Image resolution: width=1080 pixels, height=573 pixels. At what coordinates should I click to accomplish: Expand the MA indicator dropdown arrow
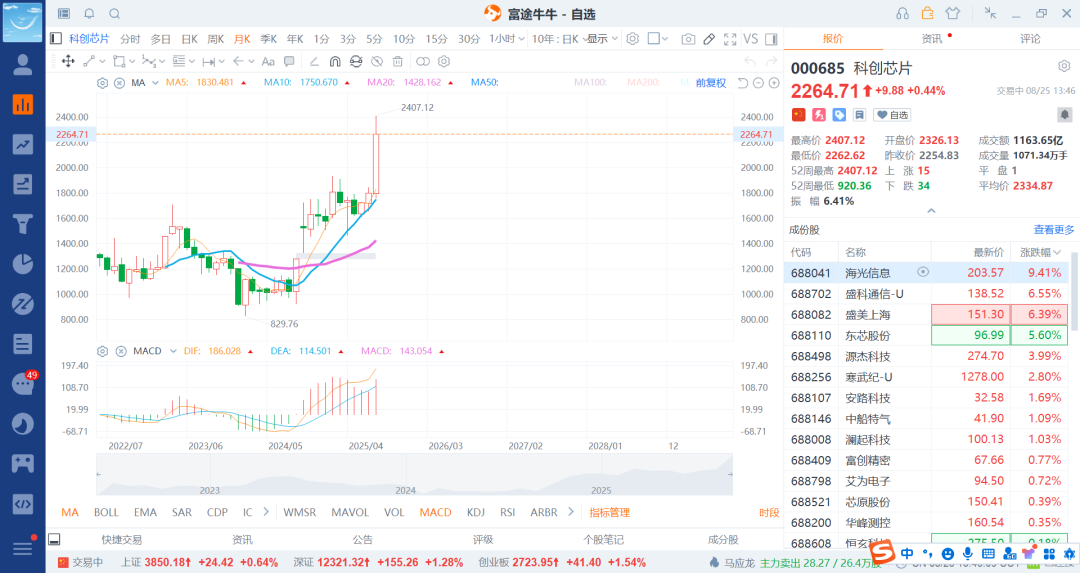(x=155, y=83)
